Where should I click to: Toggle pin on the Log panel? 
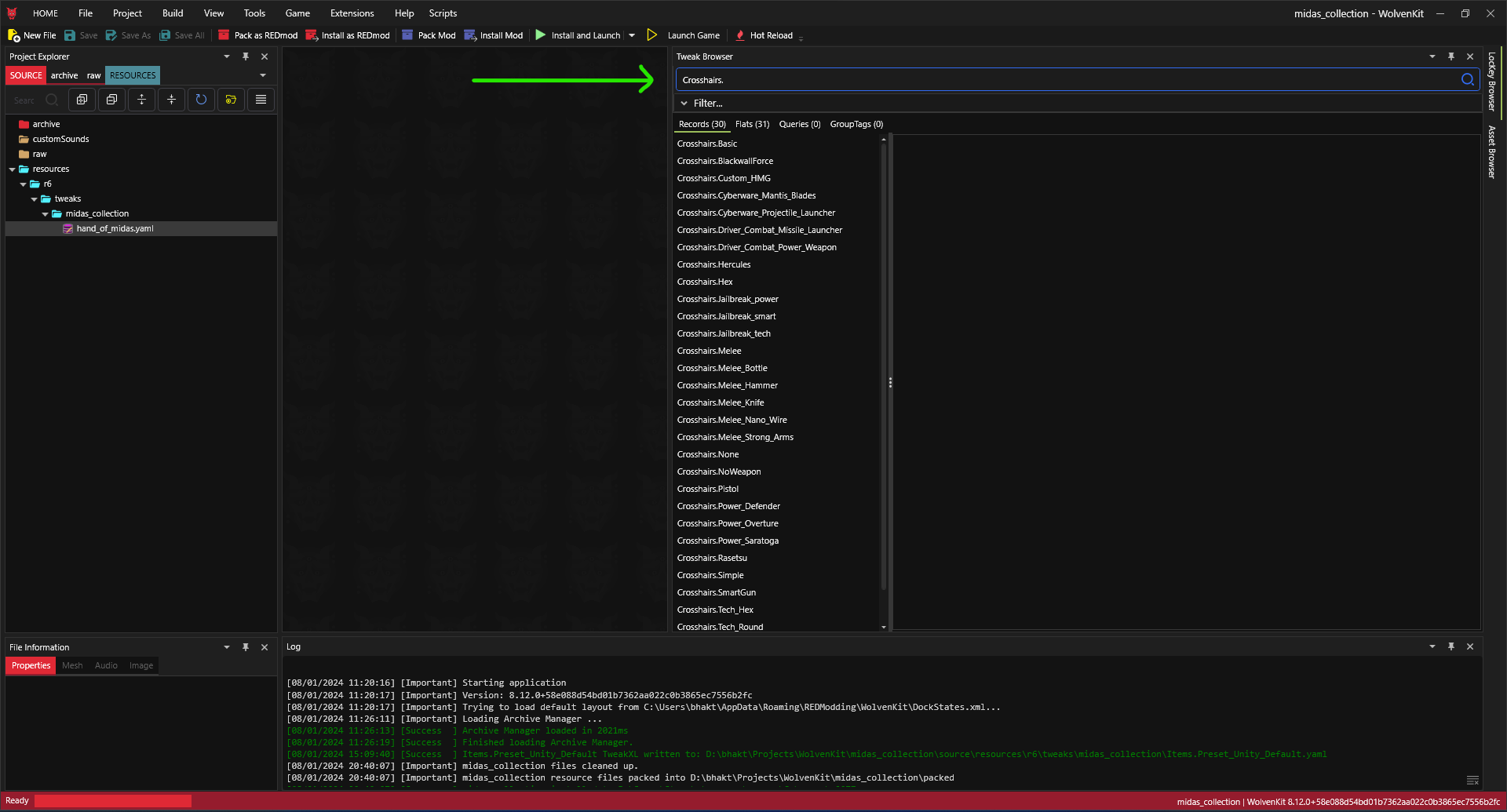(x=1451, y=646)
